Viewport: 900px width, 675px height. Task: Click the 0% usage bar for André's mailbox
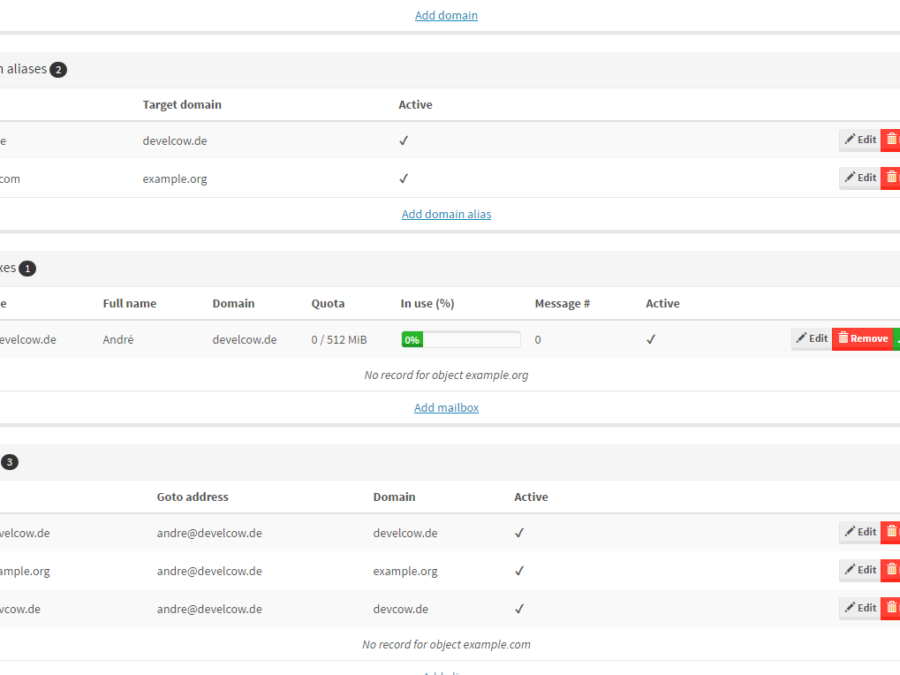(460, 340)
